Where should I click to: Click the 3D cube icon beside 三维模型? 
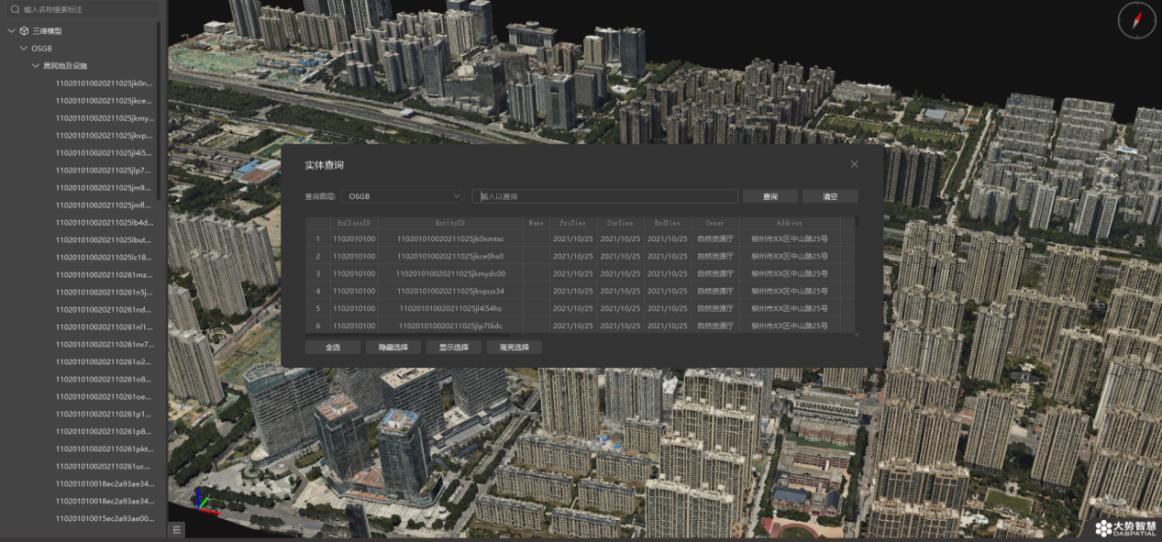24,31
